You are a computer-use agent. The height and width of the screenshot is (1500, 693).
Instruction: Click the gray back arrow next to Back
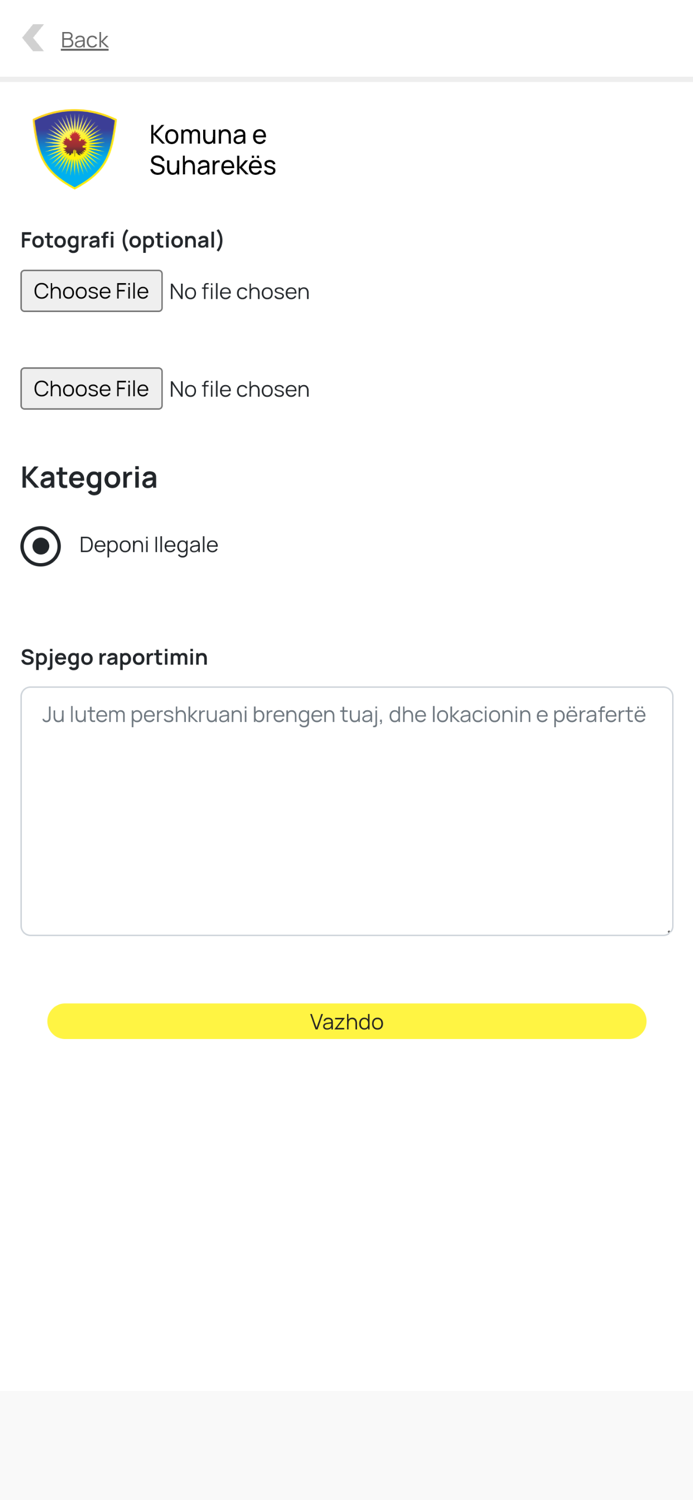click(x=33, y=38)
